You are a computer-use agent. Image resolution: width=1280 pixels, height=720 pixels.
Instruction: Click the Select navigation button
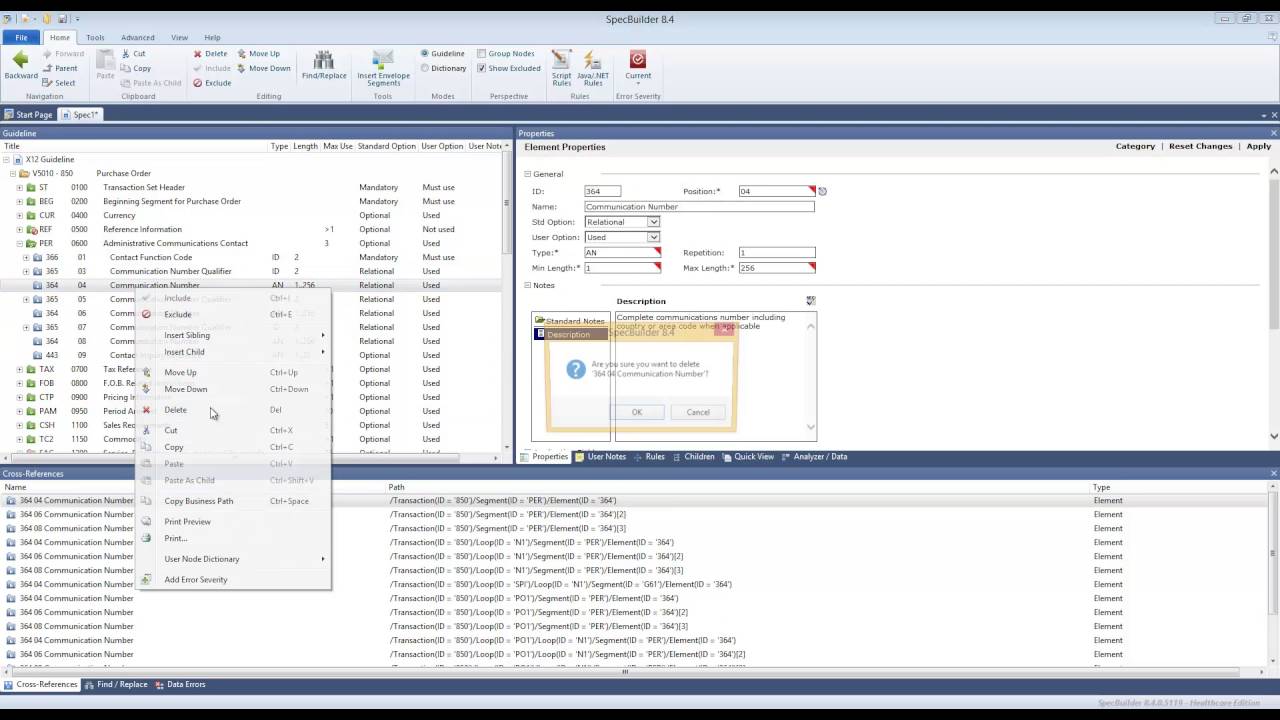coord(59,83)
